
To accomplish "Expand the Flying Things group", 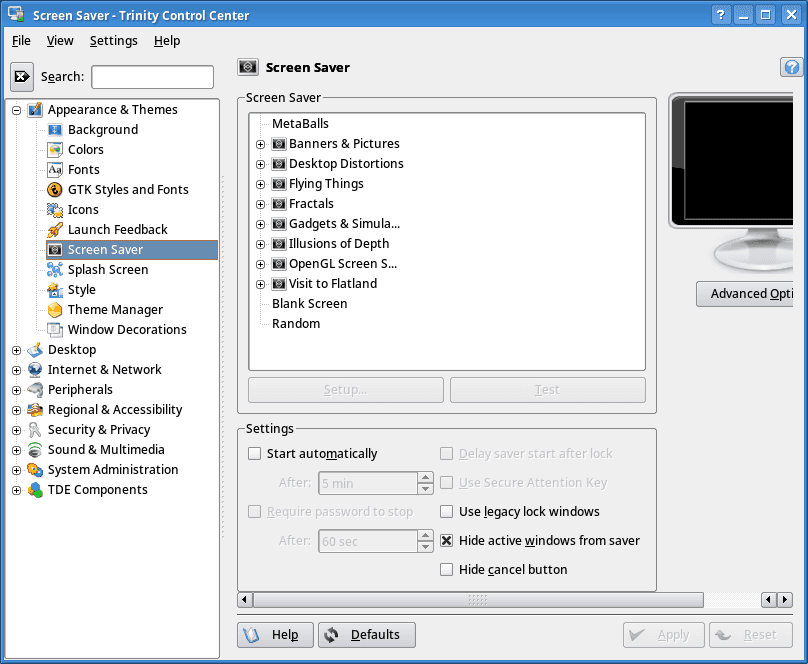I will tap(262, 183).
